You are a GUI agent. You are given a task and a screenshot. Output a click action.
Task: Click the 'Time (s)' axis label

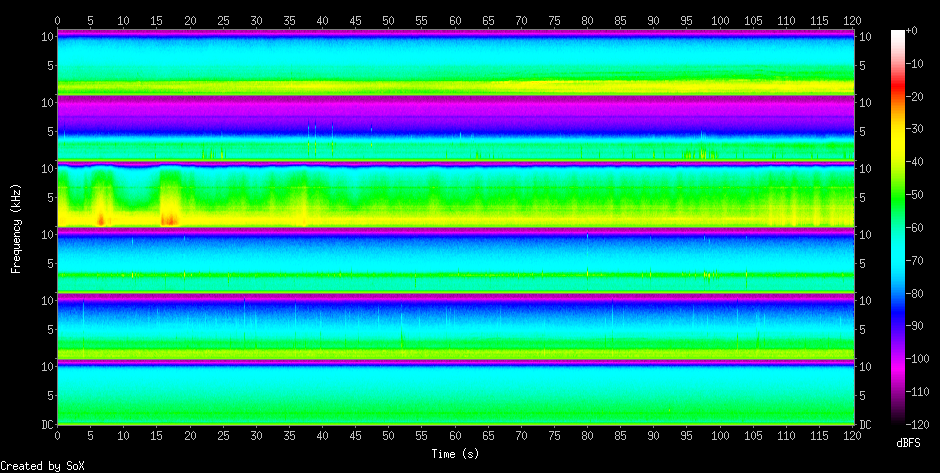click(455, 453)
